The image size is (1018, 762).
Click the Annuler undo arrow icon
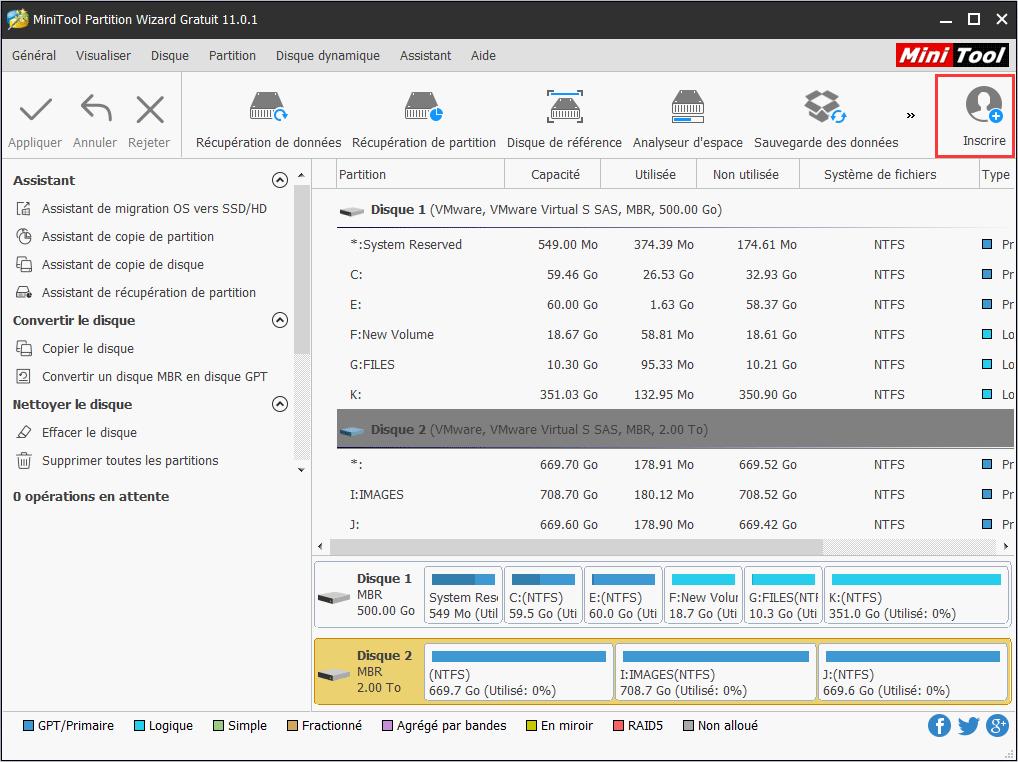click(x=95, y=110)
